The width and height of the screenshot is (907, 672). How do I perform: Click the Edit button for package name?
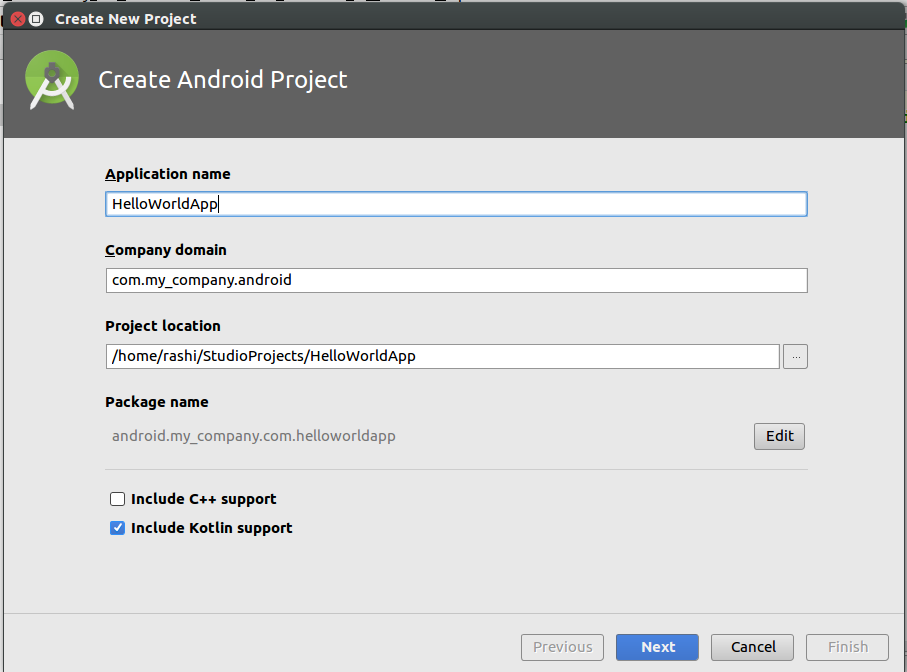pyautogui.click(x=779, y=436)
